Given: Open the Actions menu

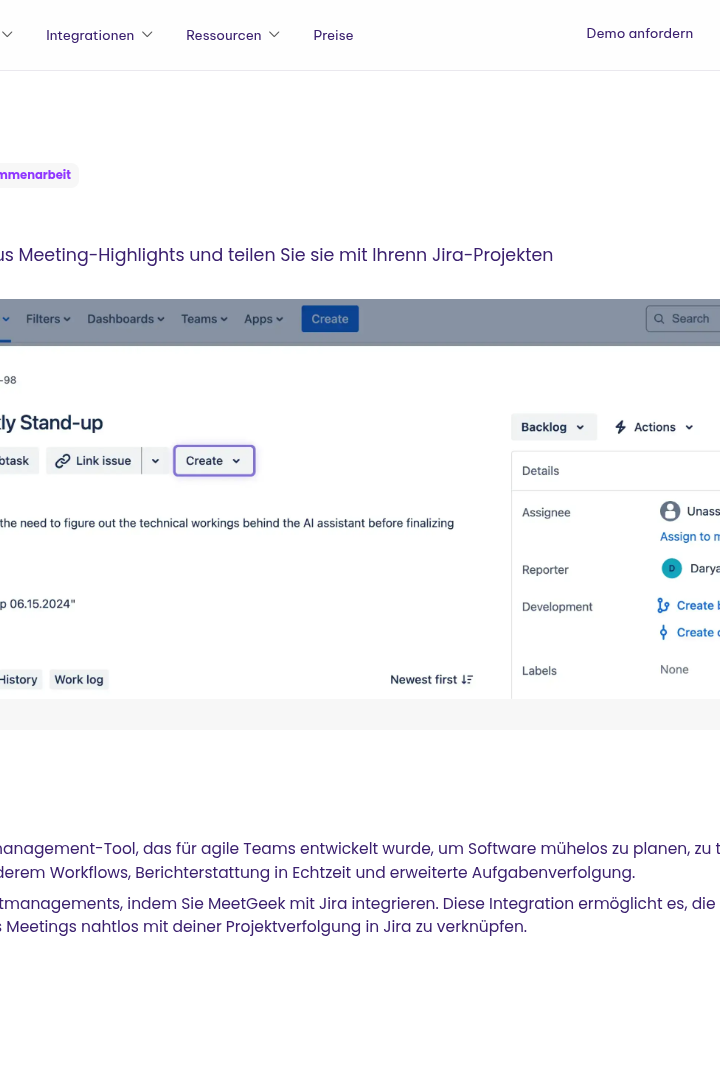Looking at the screenshot, I should click(x=654, y=427).
